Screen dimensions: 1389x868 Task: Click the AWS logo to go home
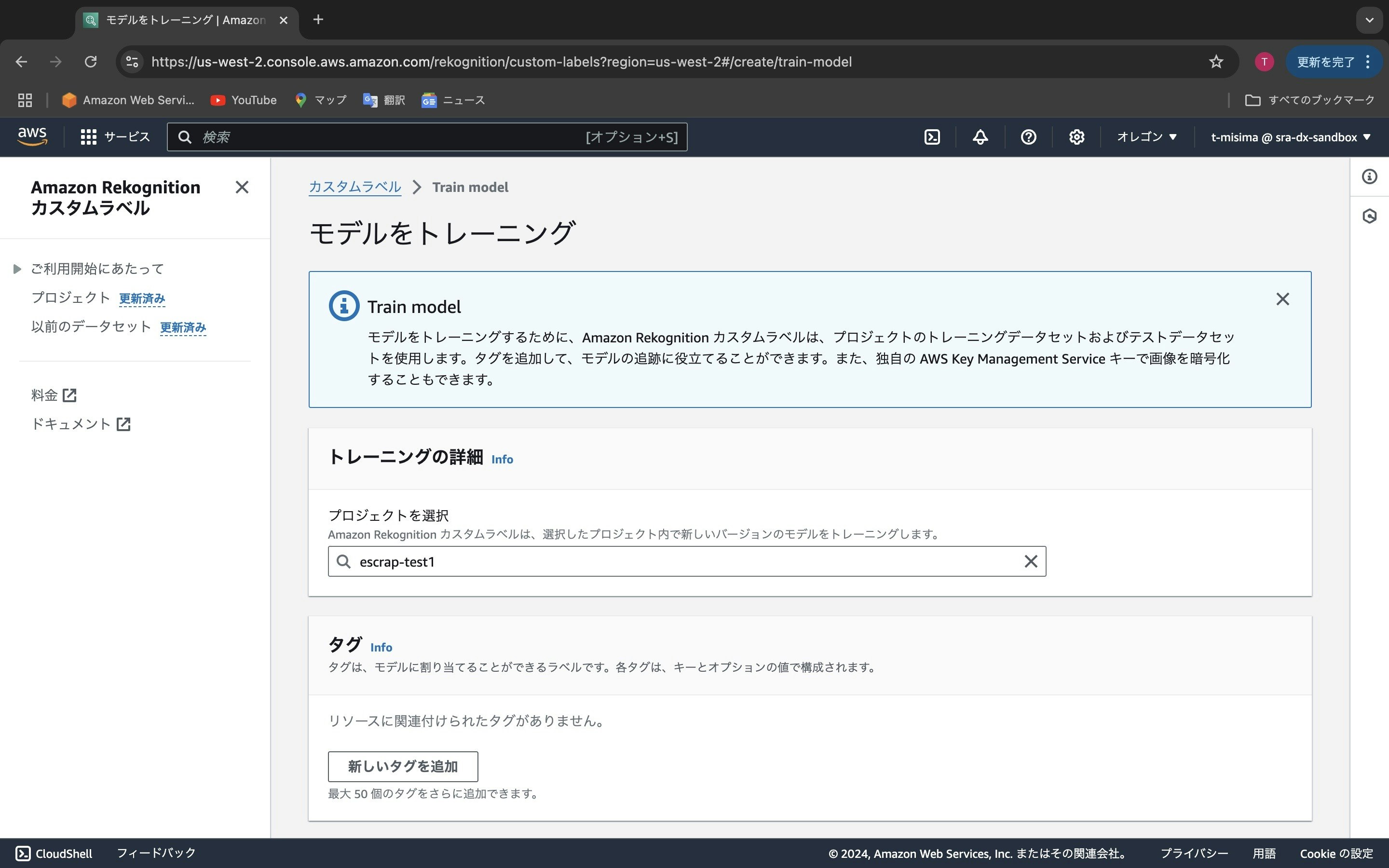tap(33, 136)
